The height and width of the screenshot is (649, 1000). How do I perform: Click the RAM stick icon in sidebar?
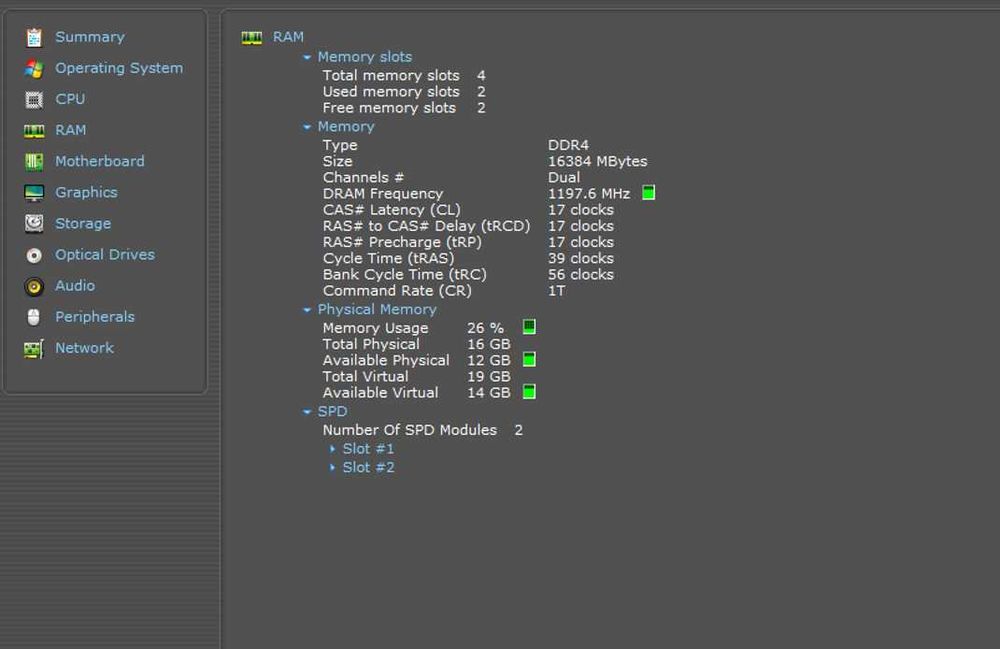[x=34, y=131]
